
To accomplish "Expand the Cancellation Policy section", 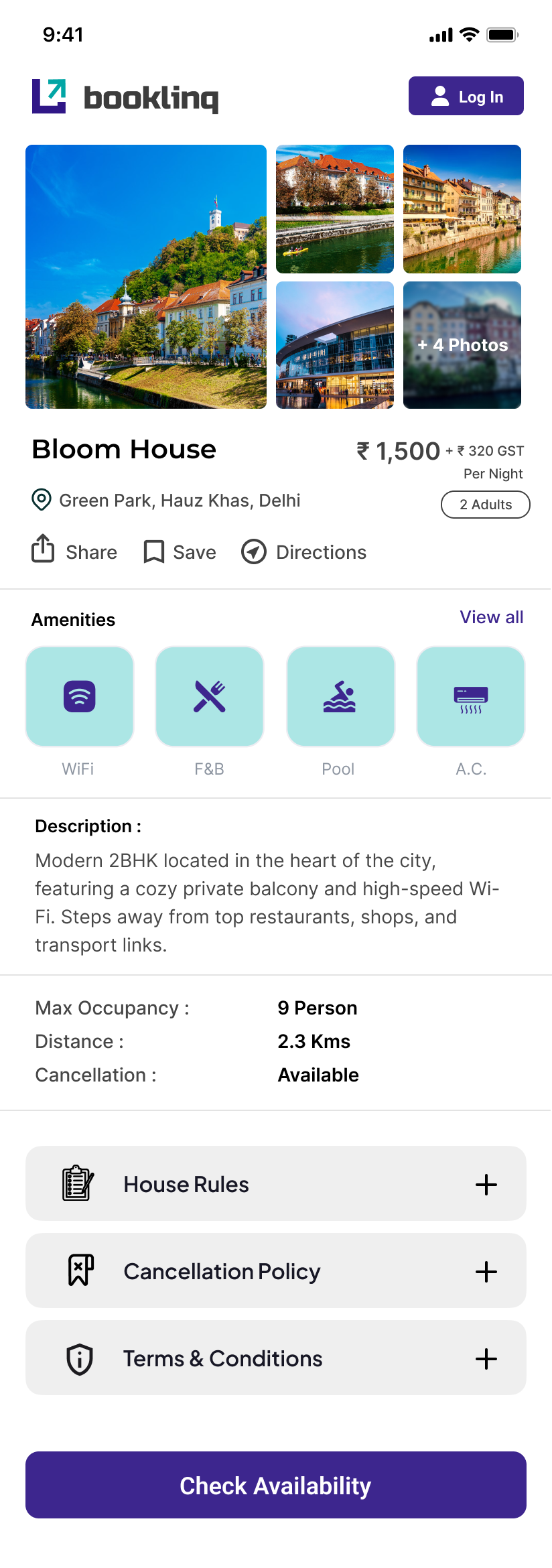I will click(486, 1271).
